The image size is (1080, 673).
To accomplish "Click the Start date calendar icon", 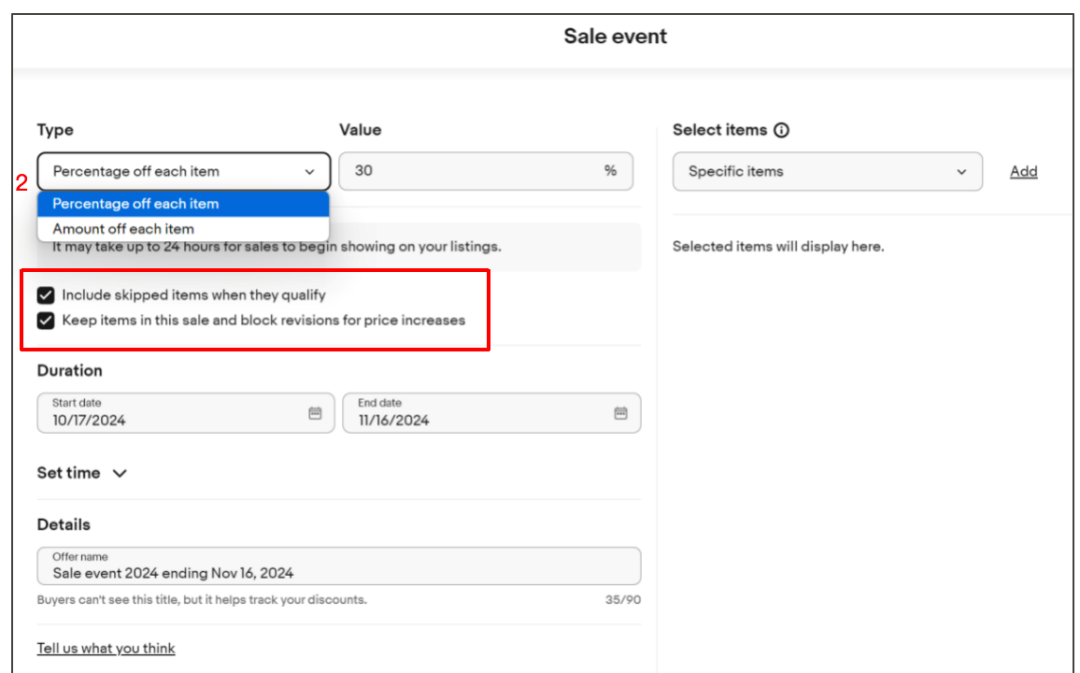I will coord(315,413).
